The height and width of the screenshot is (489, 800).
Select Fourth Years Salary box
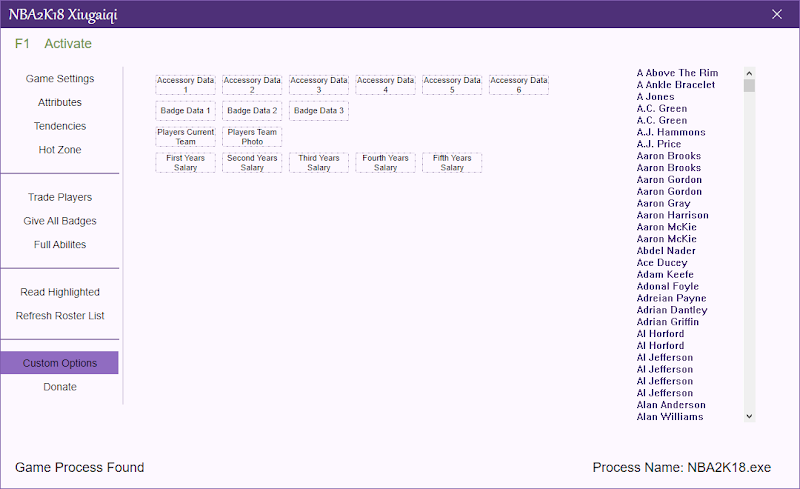coord(385,163)
